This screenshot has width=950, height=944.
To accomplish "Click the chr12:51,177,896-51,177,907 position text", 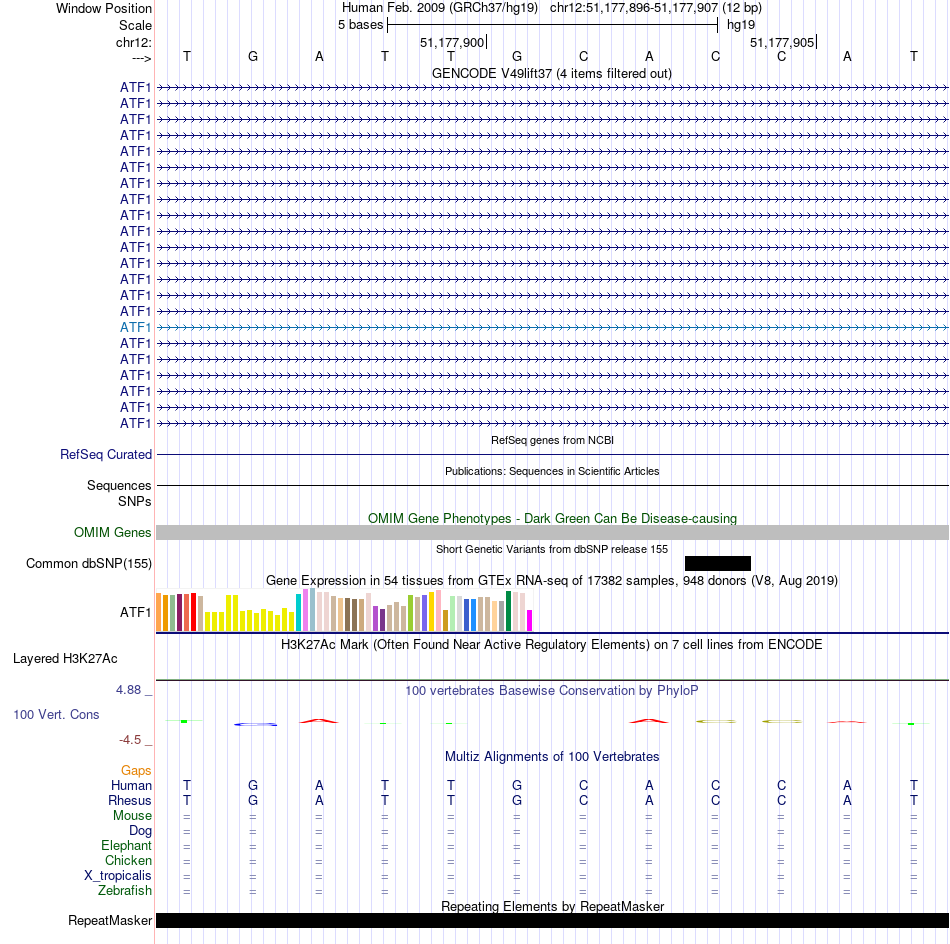I will coord(634,8).
